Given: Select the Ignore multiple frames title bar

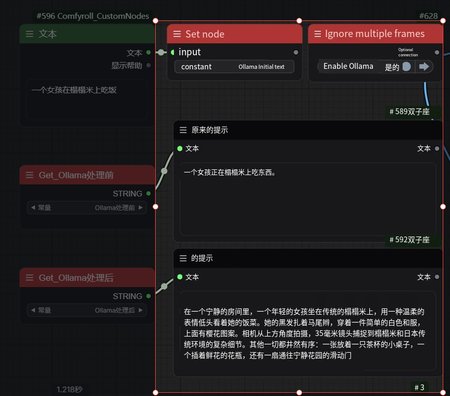Looking at the screenshot, I should click(375, 34).
